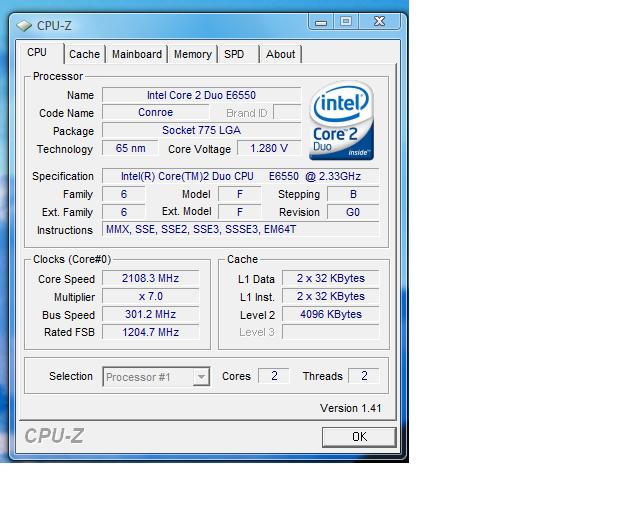Click the OK button

pyautogui.click(x=359, y=437)
